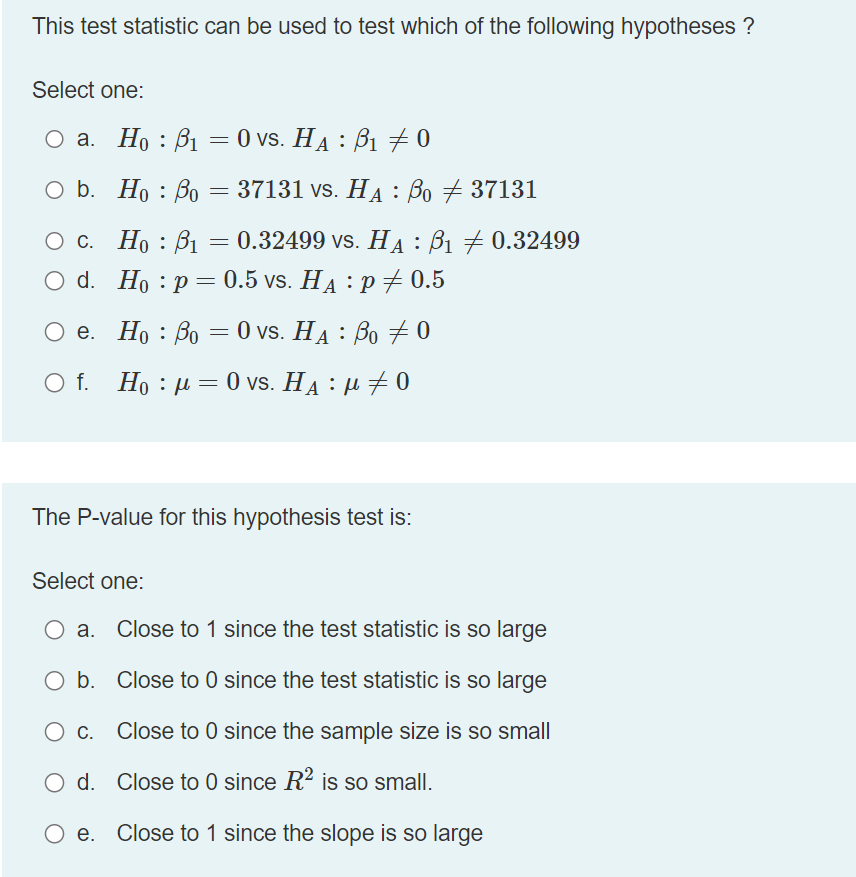Viewport: 856px width, 877px height.
Task: Choose answer e about large slope
Action: pos(53,834)
